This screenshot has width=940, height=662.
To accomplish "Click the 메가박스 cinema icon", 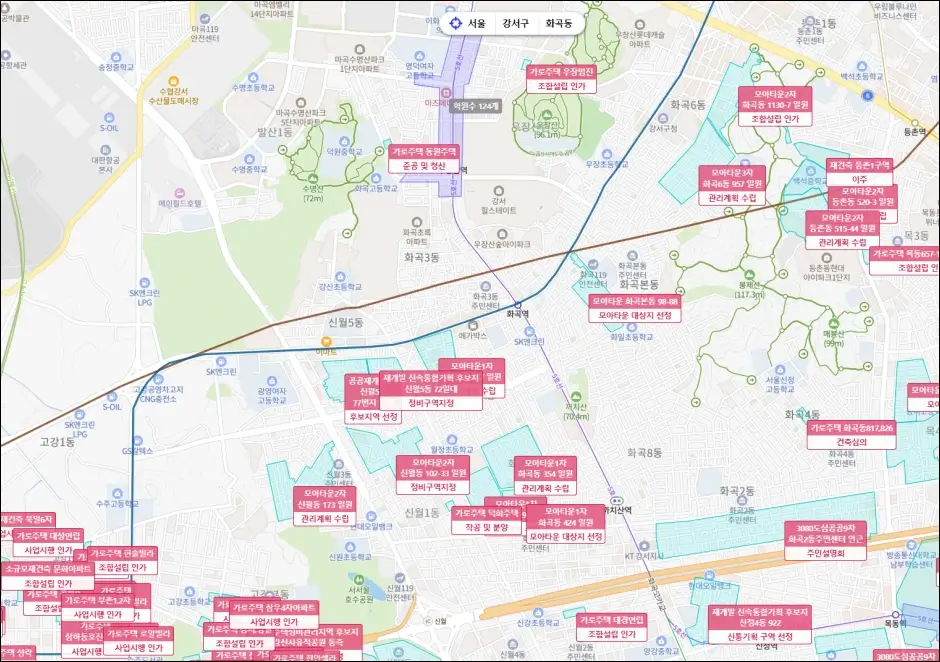I will point(472,326).
